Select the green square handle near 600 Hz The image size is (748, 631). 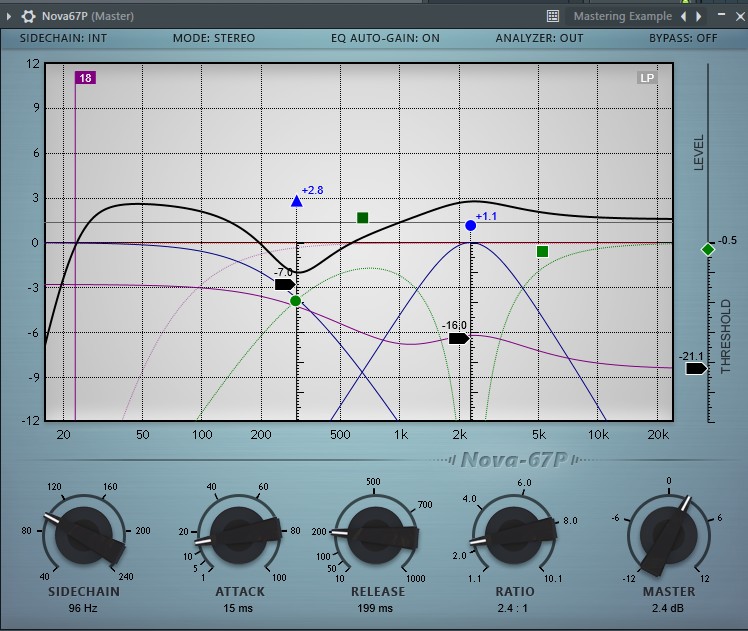coord(363,218)
